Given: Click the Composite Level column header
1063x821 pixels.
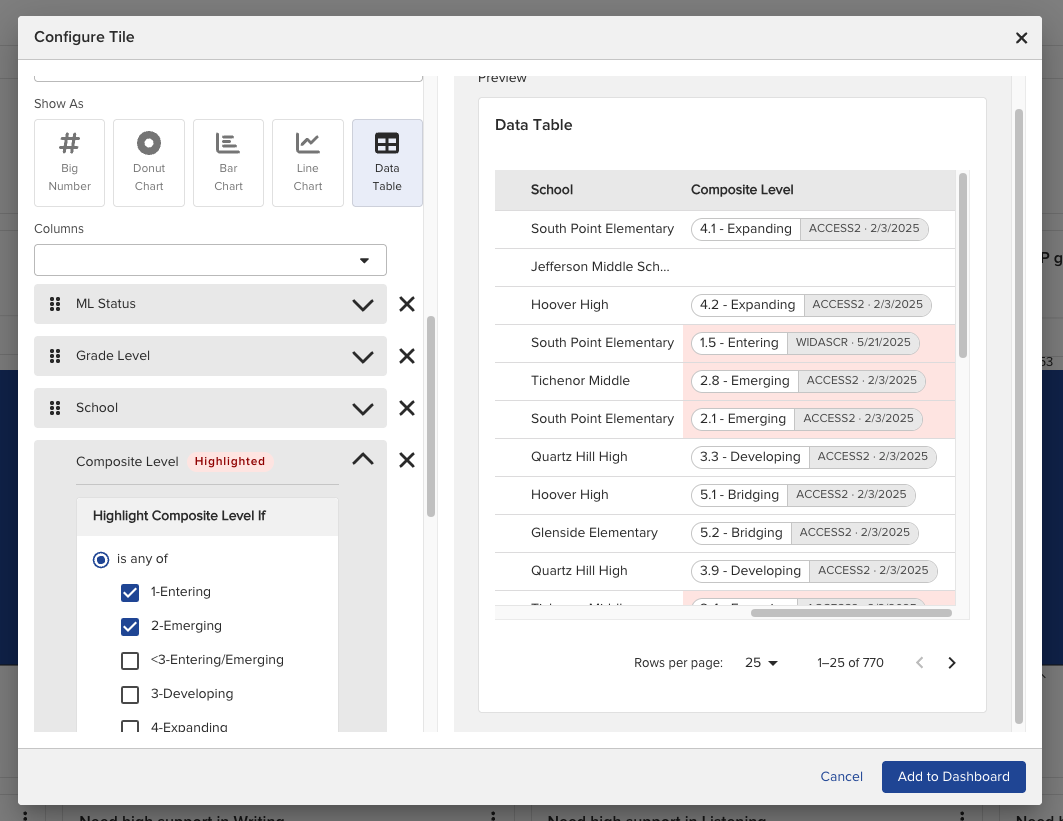Looking at the screenshot, I should coord(742,190).
